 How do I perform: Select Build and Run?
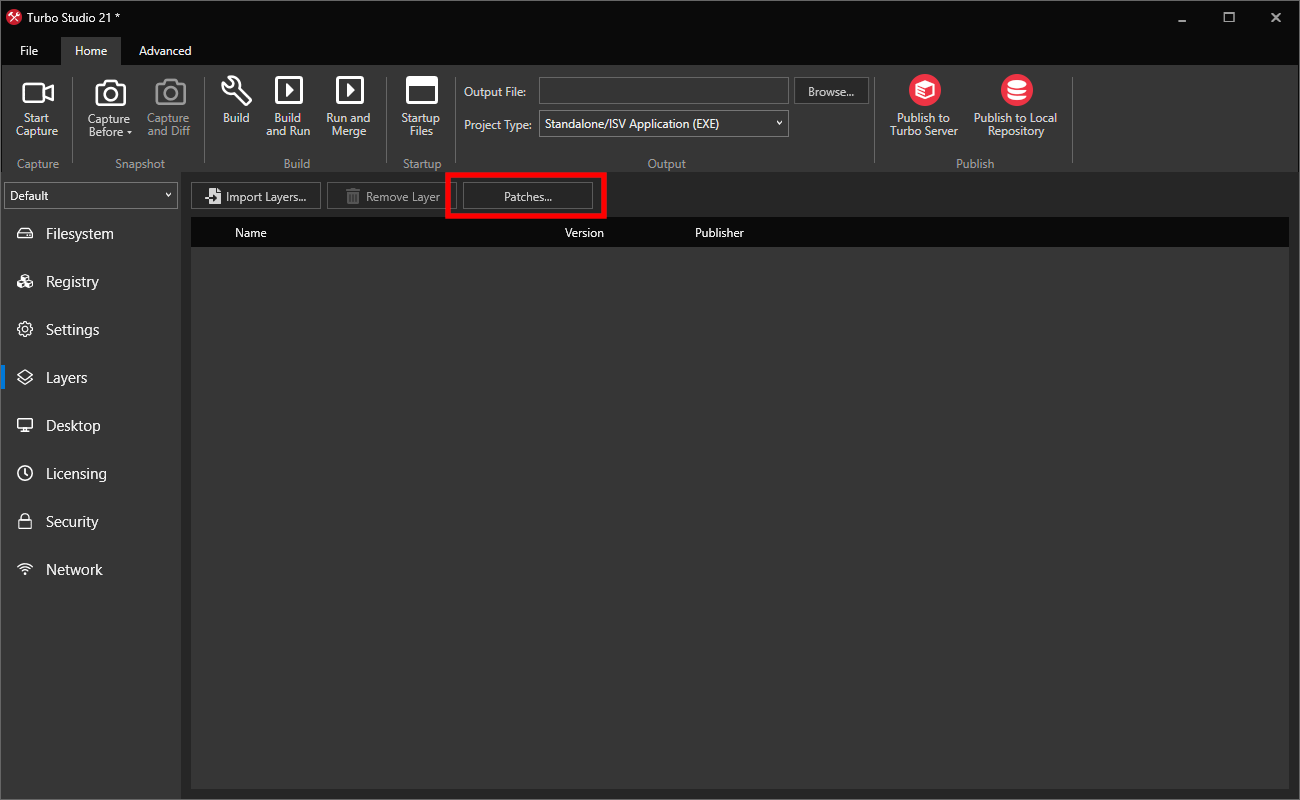pyautogui.click(x=288, y=103)
